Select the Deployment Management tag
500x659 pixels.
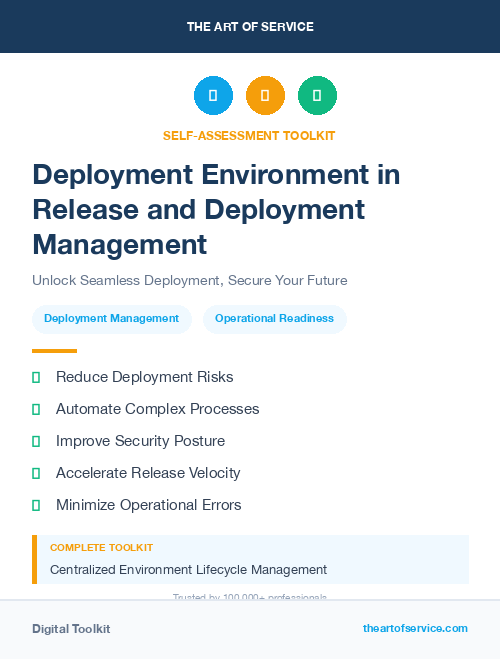click(112, 319)
